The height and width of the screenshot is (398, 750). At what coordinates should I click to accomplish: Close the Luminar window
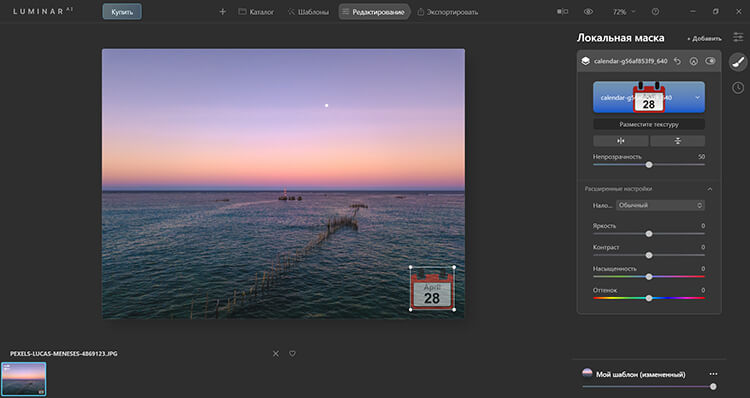click(739, 11)
